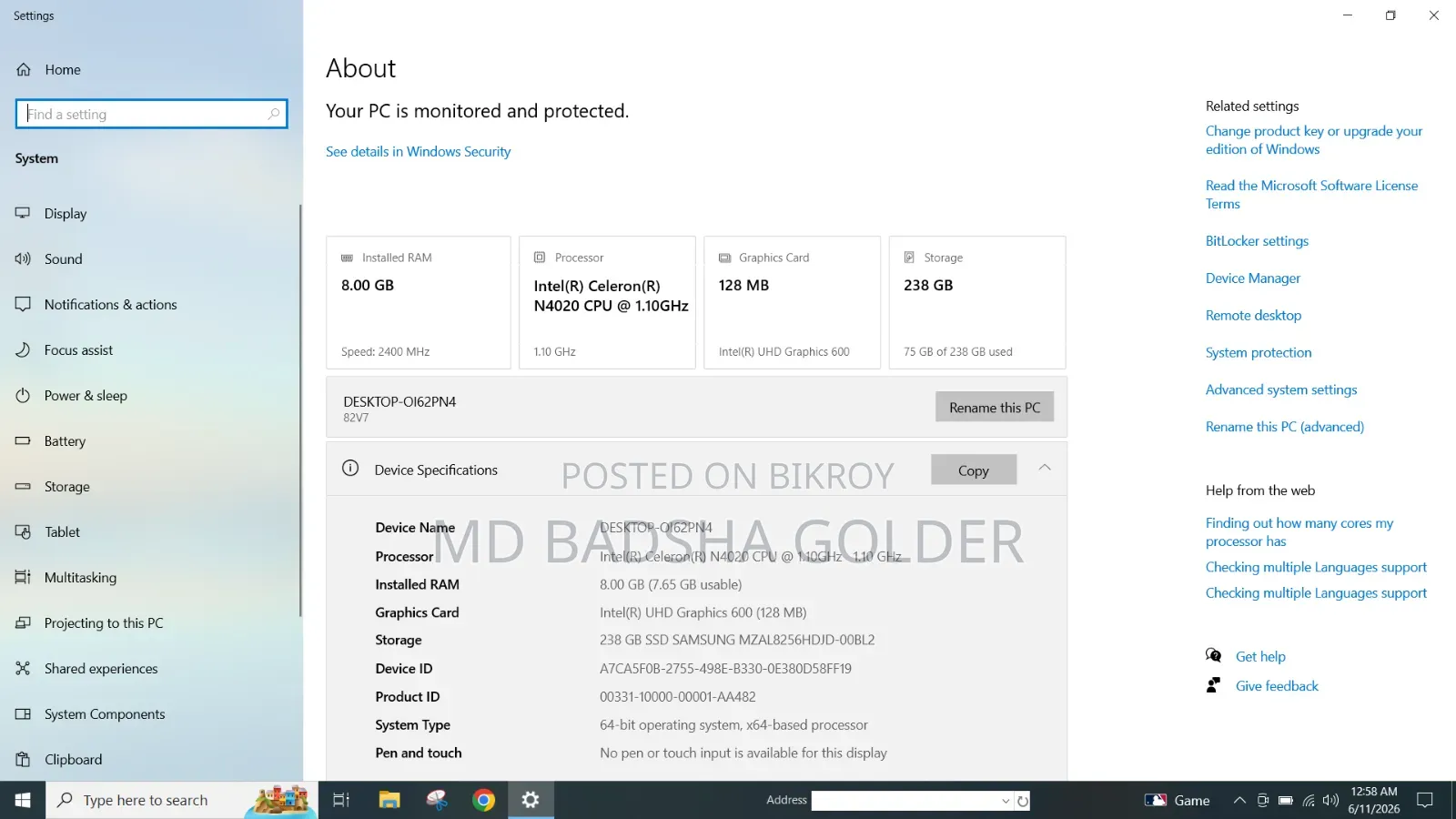Open Task View on taskbar
The image size is (1456, 819).
point(341,800)
